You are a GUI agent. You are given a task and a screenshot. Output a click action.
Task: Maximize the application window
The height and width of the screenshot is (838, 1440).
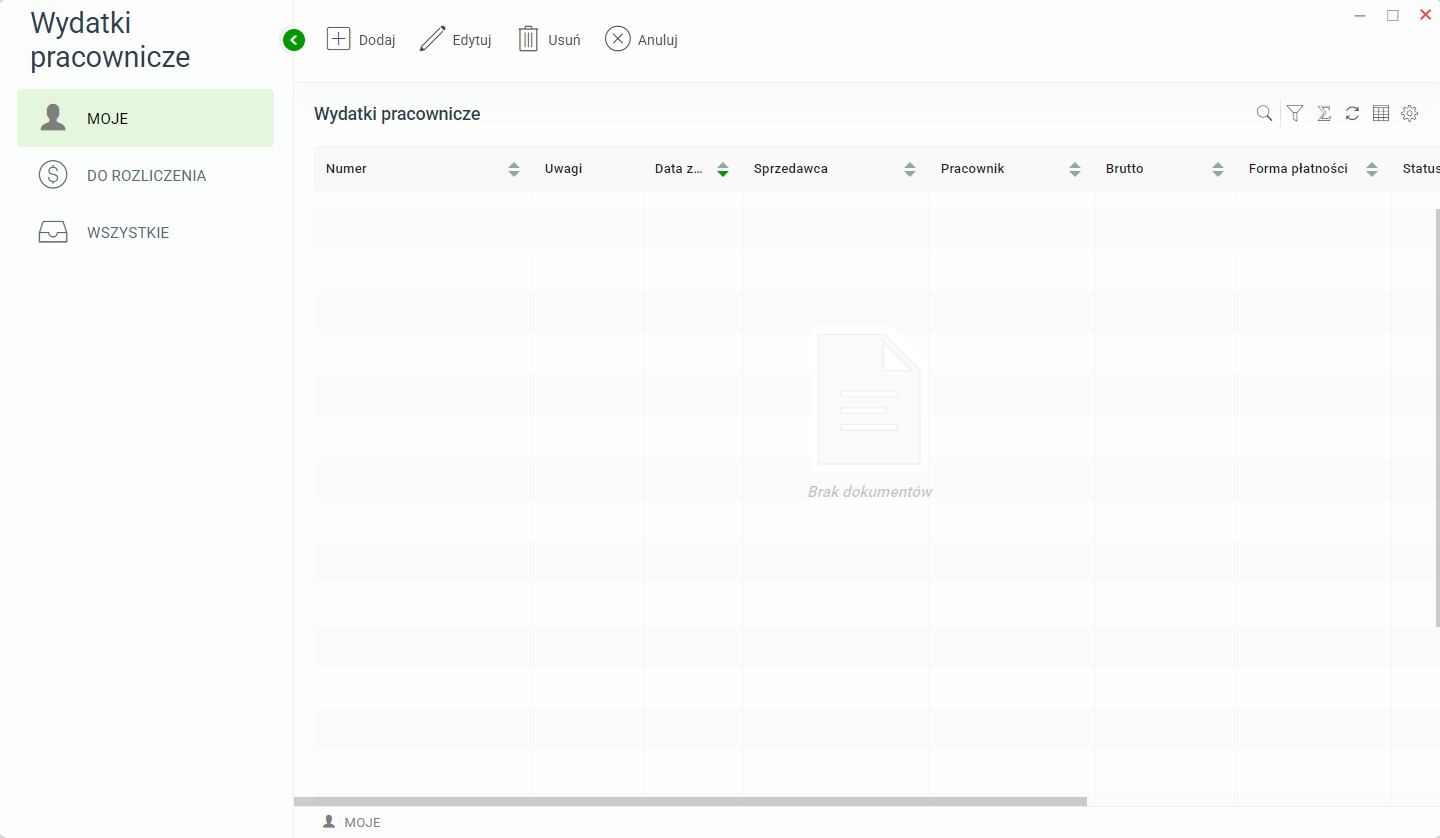pyautogui.click(x=1392, y=15)
